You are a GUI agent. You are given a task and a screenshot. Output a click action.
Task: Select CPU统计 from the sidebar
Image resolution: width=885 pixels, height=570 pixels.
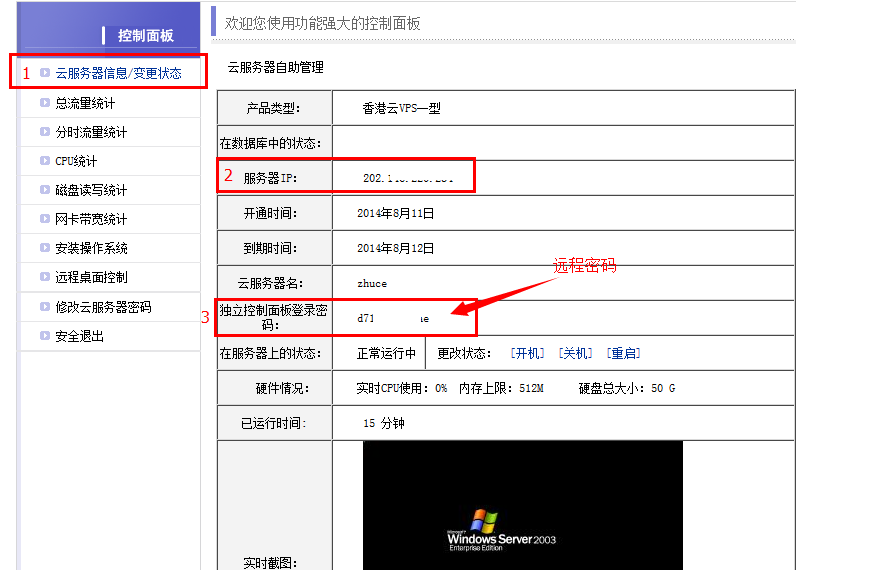[x=76, y=161]
